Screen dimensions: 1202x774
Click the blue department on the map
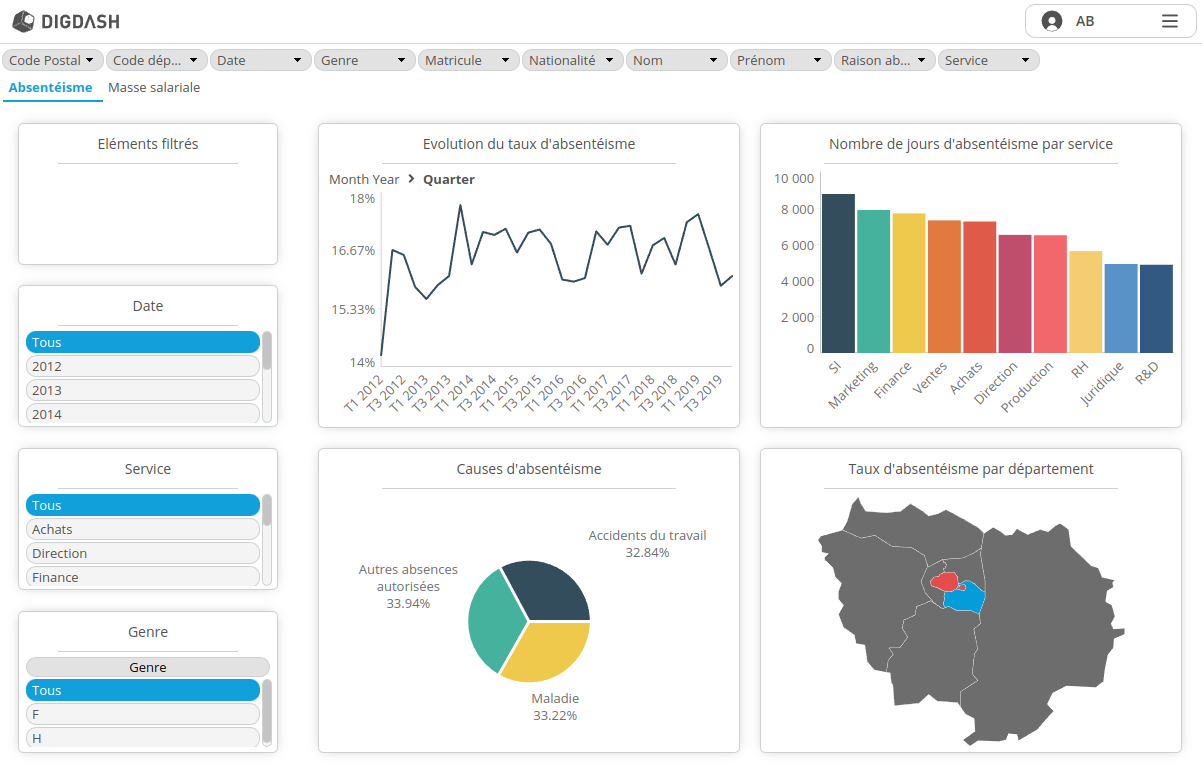(967, 597)
